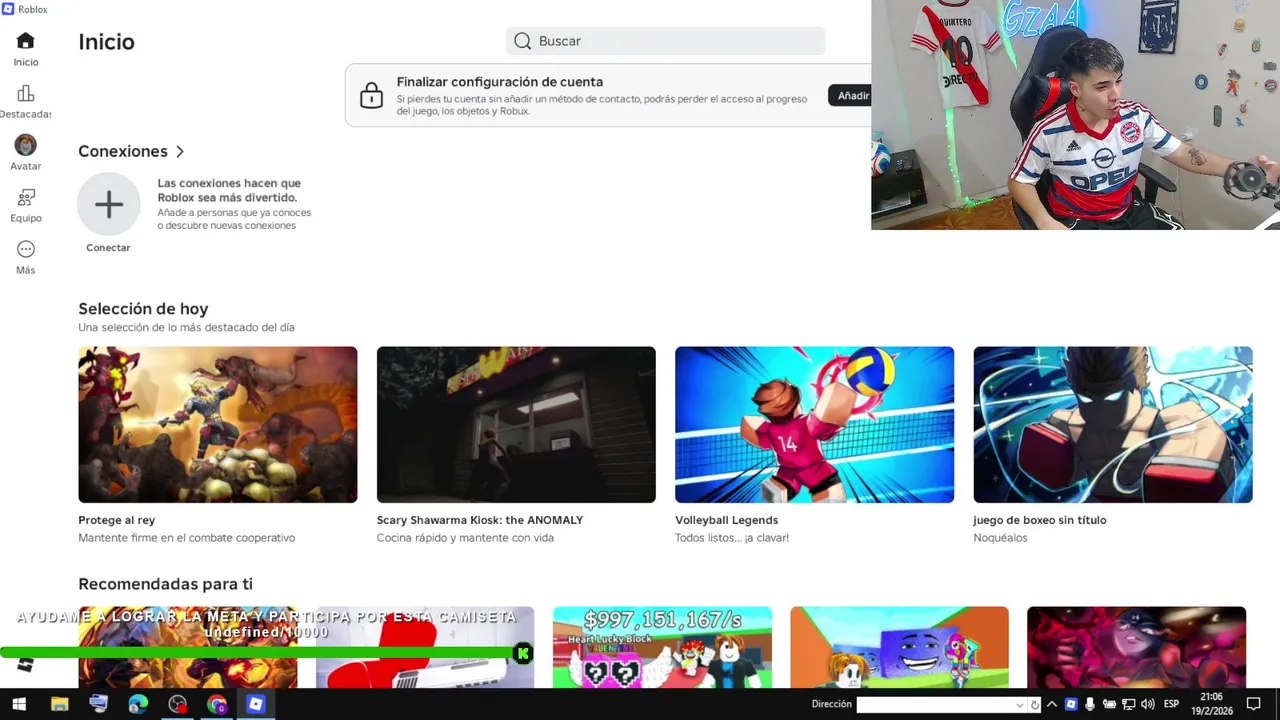This screenshot has height=720, width=1280.
Task: Click the Volleyball Legends title text
Action: click(726, 520)
